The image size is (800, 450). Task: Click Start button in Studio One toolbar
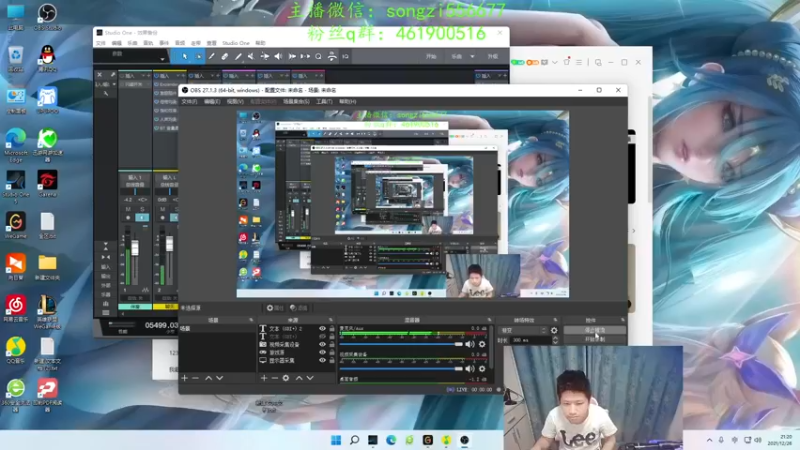tap(431, 57)
